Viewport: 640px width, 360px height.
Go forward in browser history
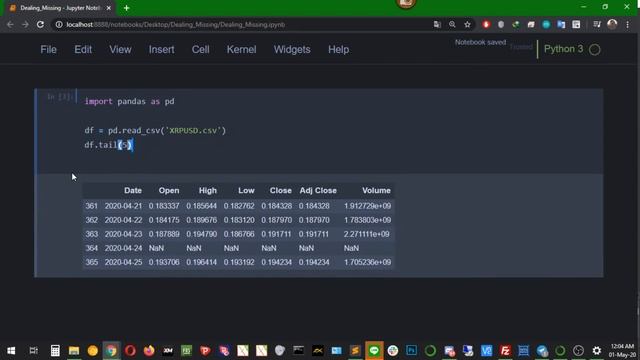25,24
